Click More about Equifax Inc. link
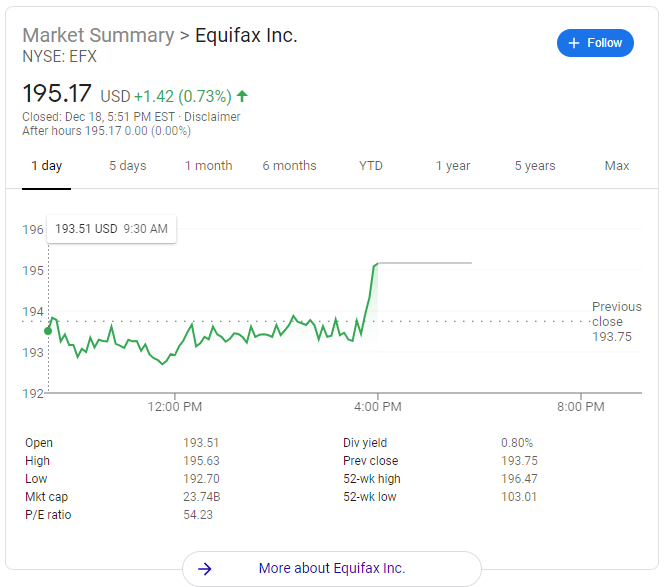The width and height of the screenshot is (669, 587). click(x=331, y=568)
